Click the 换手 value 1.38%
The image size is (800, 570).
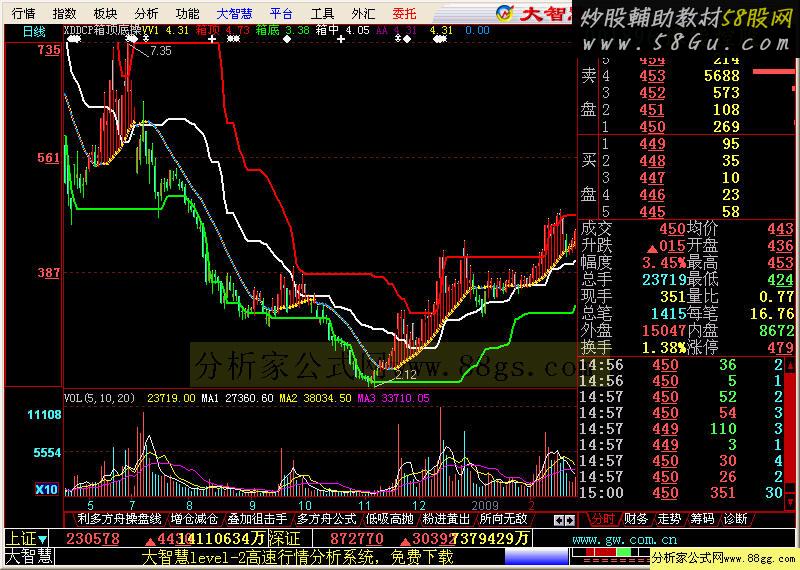(664, 348)
